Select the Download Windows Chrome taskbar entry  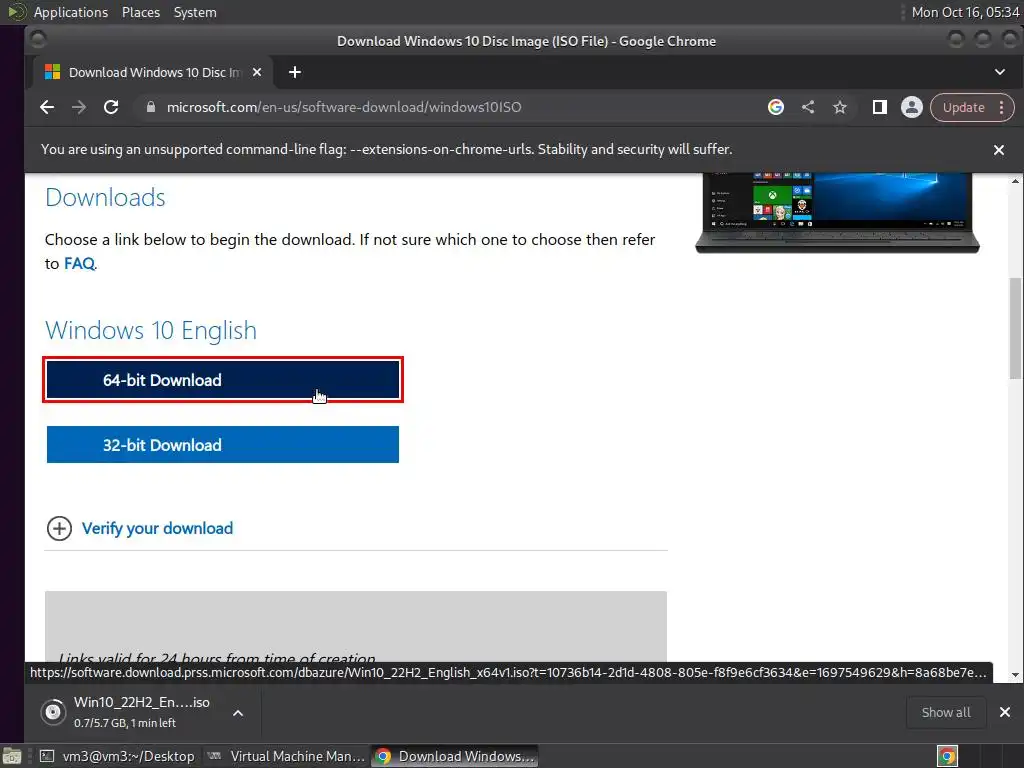[455, 756]
